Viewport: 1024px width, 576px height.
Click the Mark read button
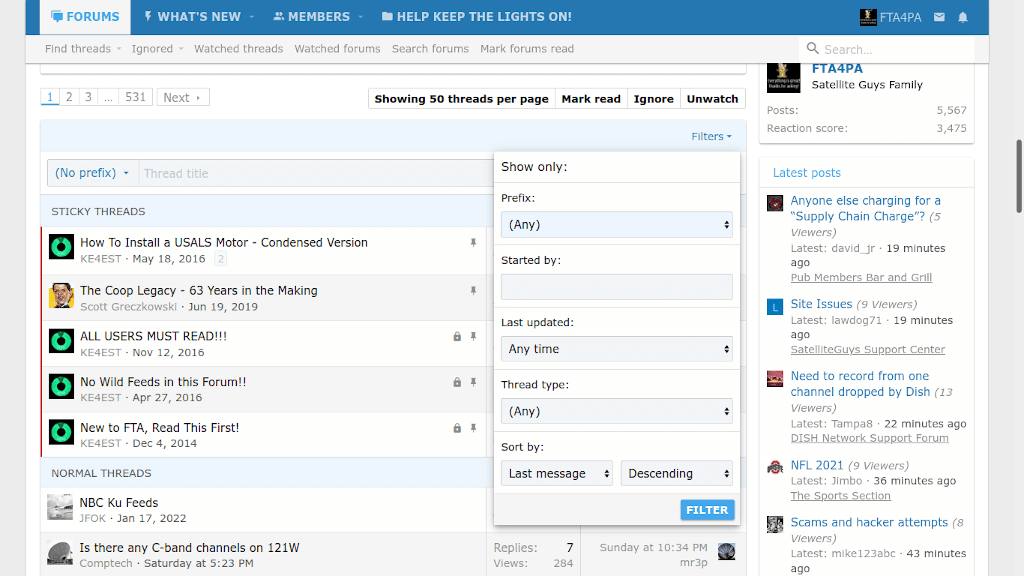point(591,99)
